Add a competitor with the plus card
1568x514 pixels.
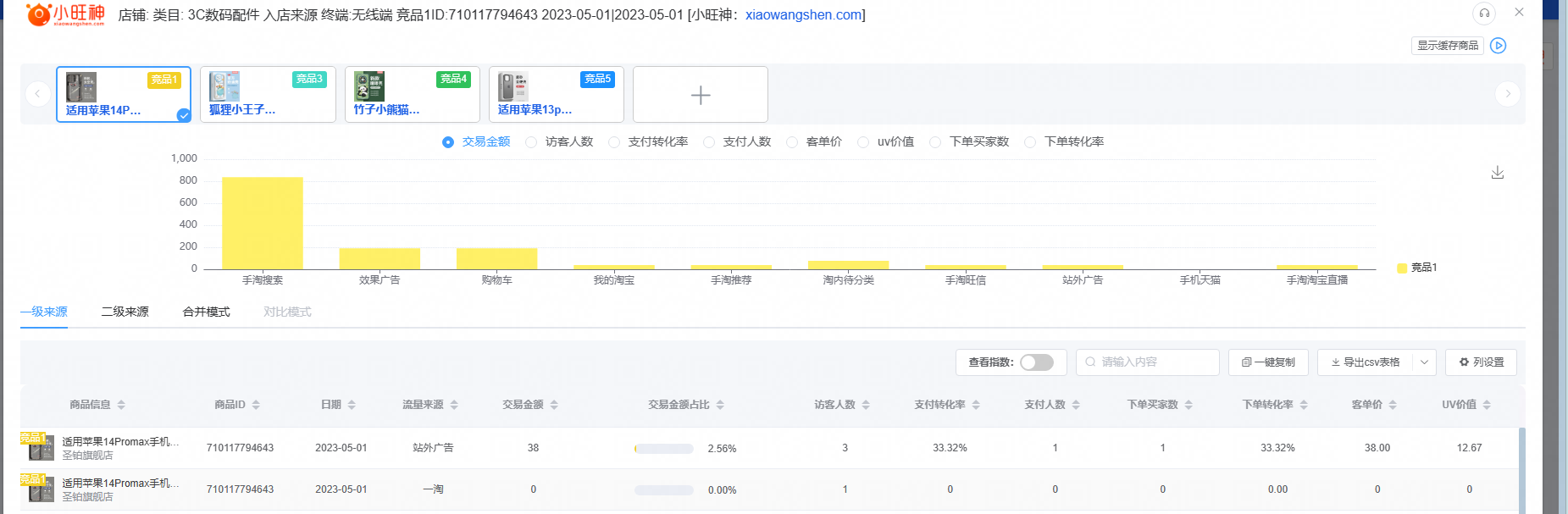(x=700, y=95)
